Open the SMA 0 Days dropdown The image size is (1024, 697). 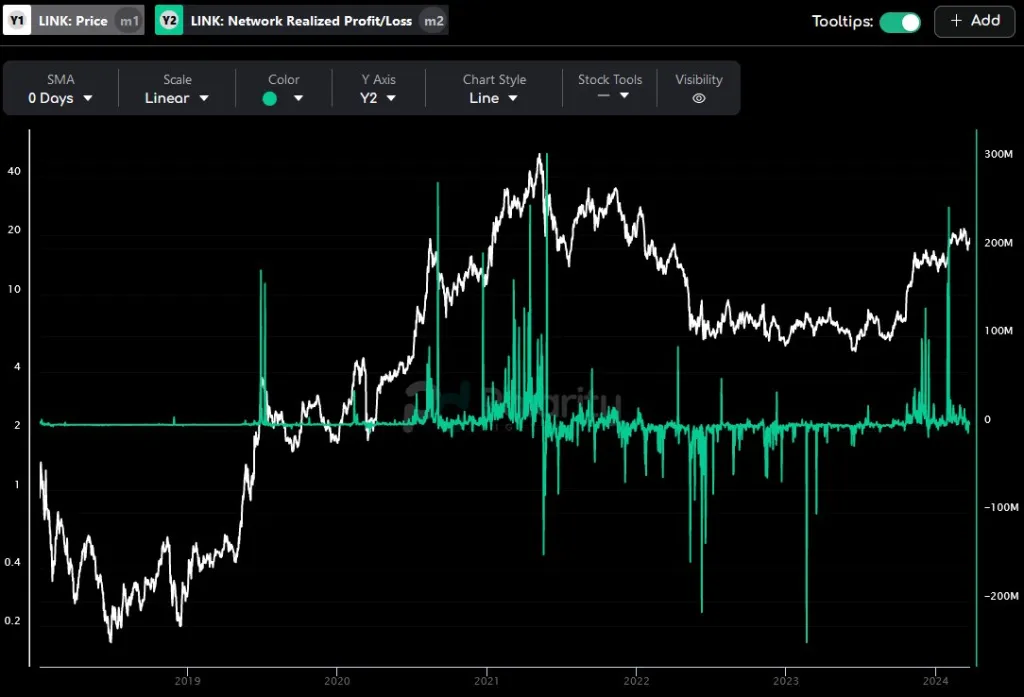(x=60, y=98)
